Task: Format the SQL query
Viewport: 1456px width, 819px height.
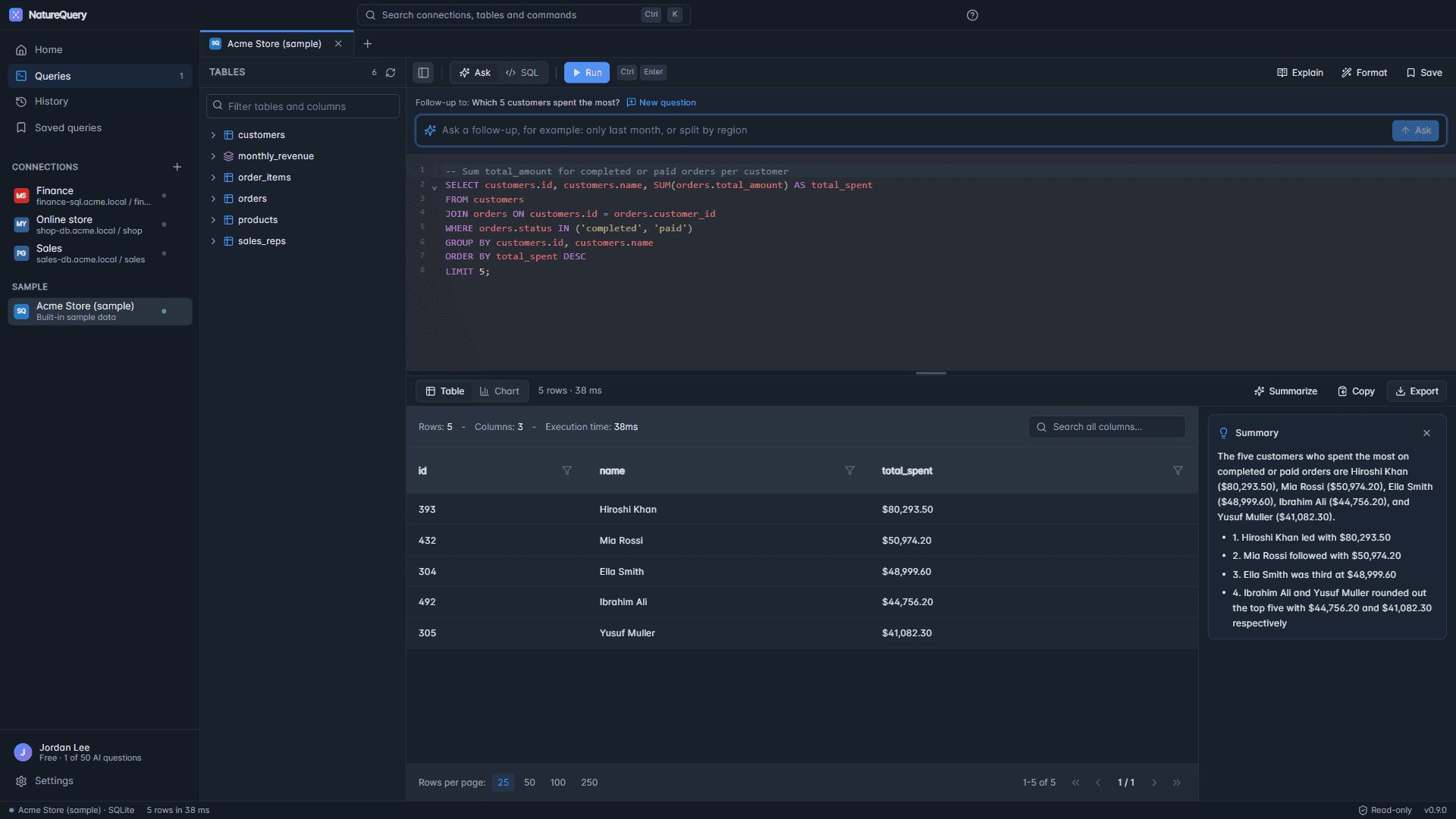Action: click(x=1363, y=73)
